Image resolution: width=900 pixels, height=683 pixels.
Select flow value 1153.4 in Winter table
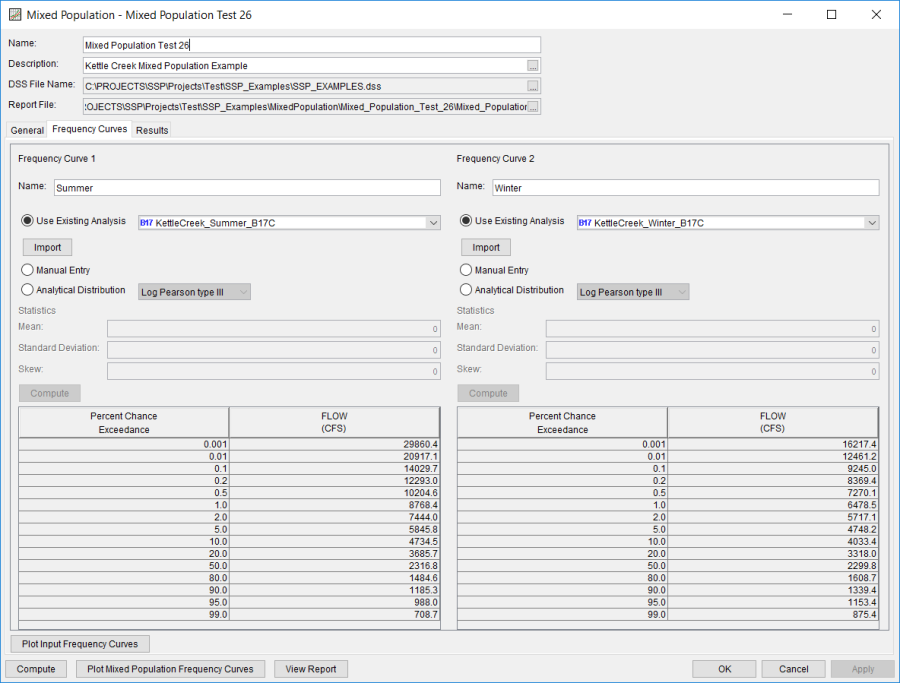[x=773, y=602]
